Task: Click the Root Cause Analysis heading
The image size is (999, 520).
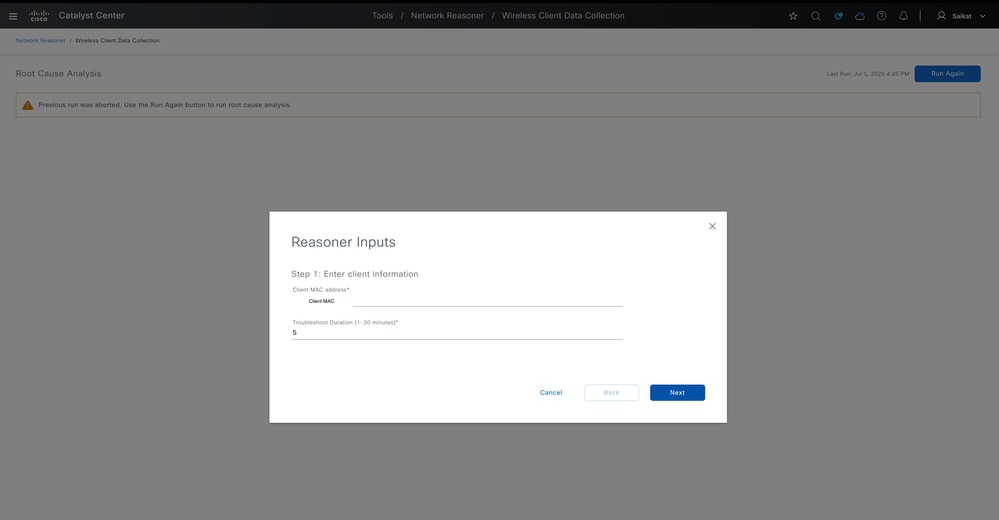Action: pyautogui.click(x=59, y=73)
